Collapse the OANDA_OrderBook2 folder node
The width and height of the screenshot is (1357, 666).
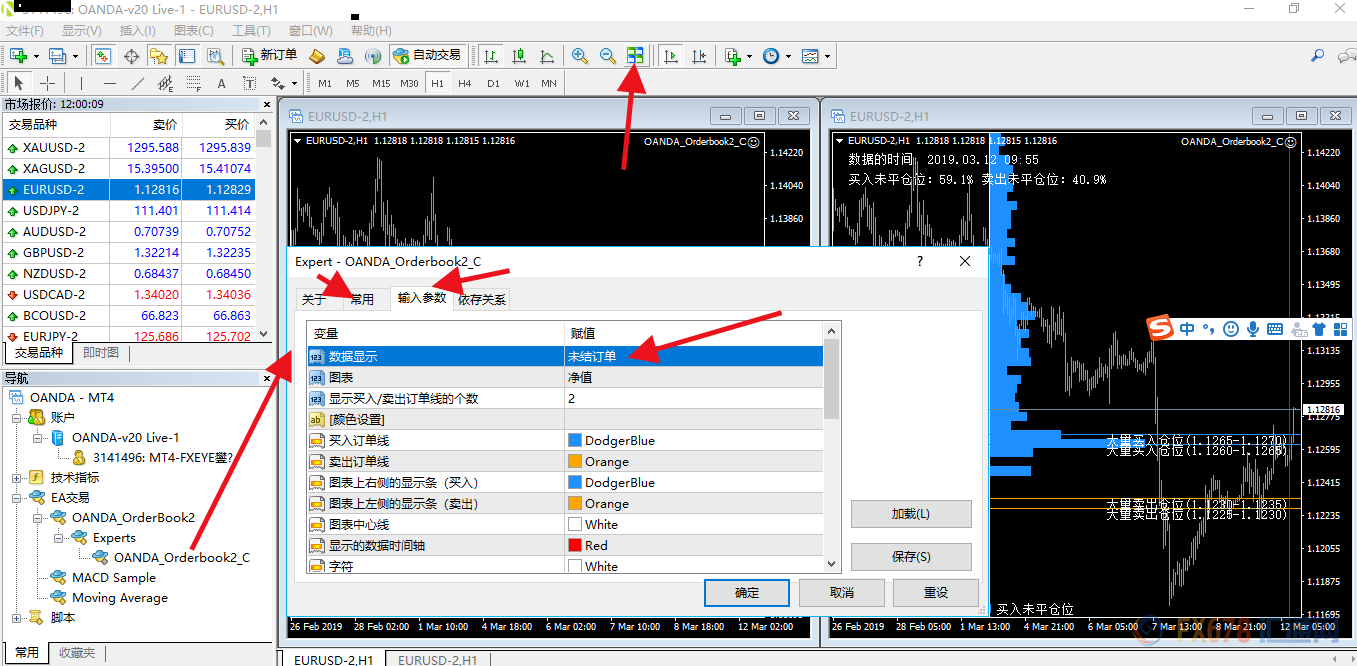pyautogui.click(x=37, y=517)
